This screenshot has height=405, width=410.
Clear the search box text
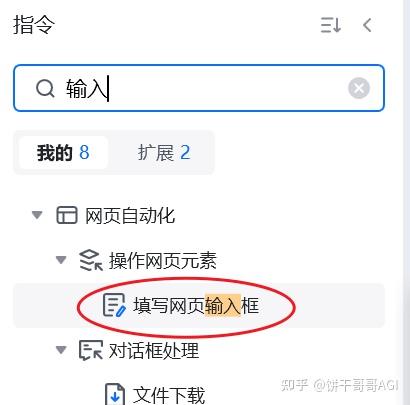click(359, 88)
